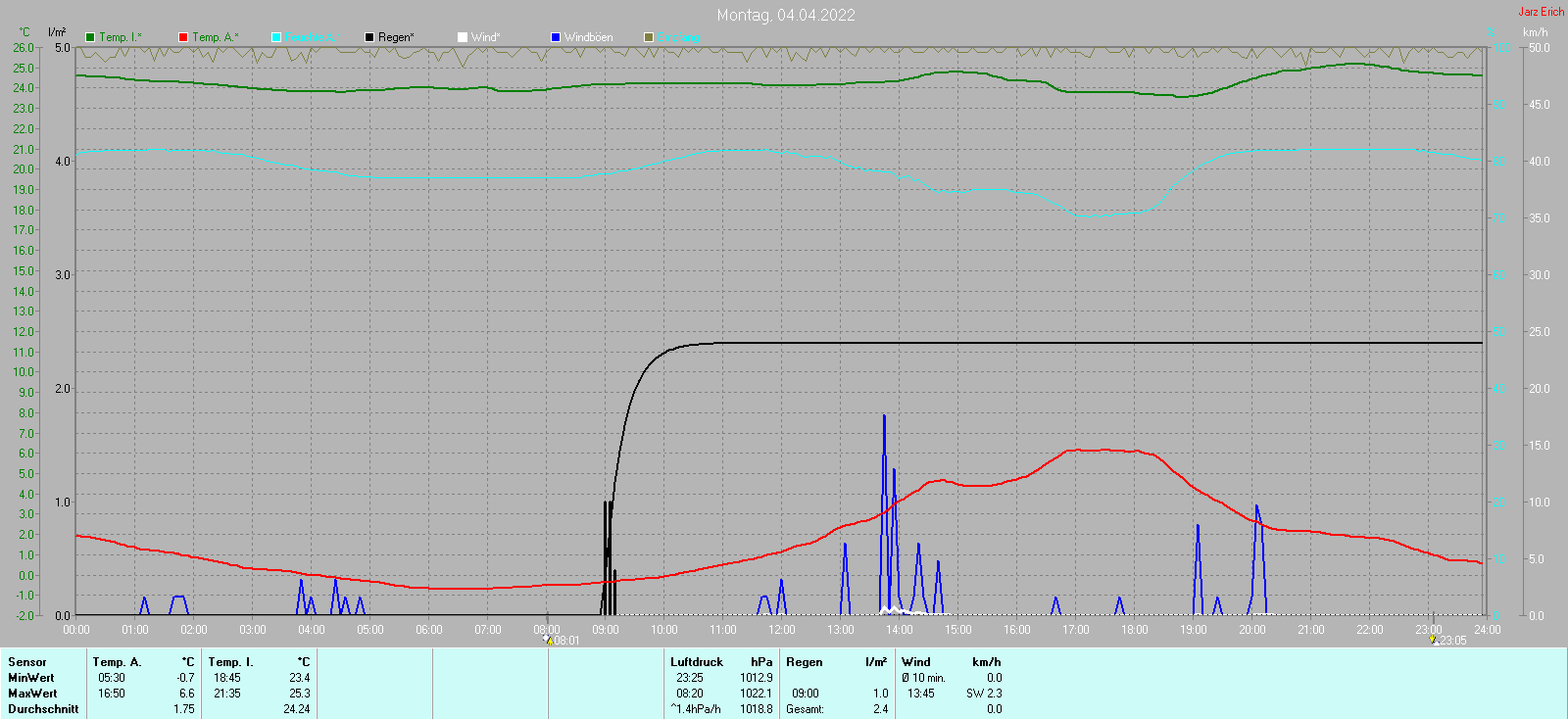Click the Jarz Erich text
1568x719 pixels.
tap(1541, 12)
